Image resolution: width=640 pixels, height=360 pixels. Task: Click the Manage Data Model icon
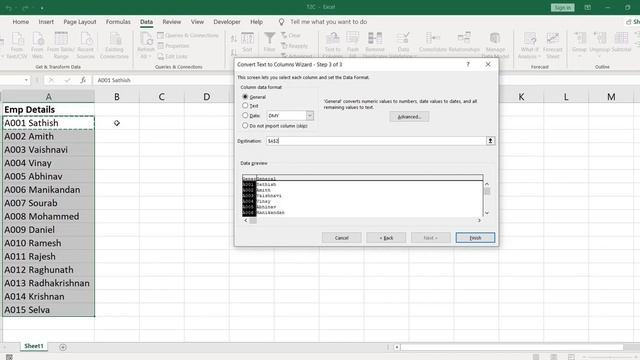(495, 45)
